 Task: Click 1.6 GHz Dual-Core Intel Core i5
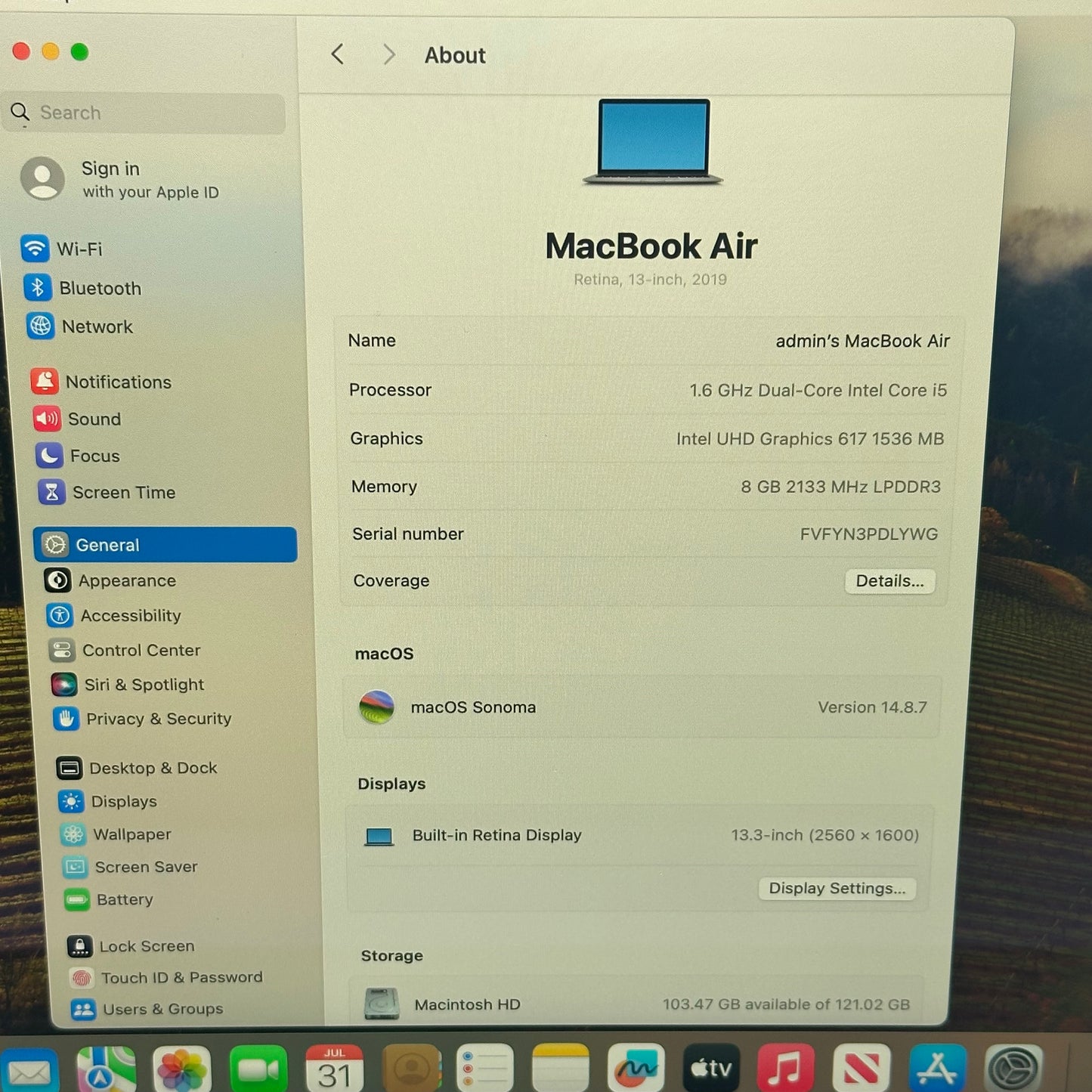818,390
